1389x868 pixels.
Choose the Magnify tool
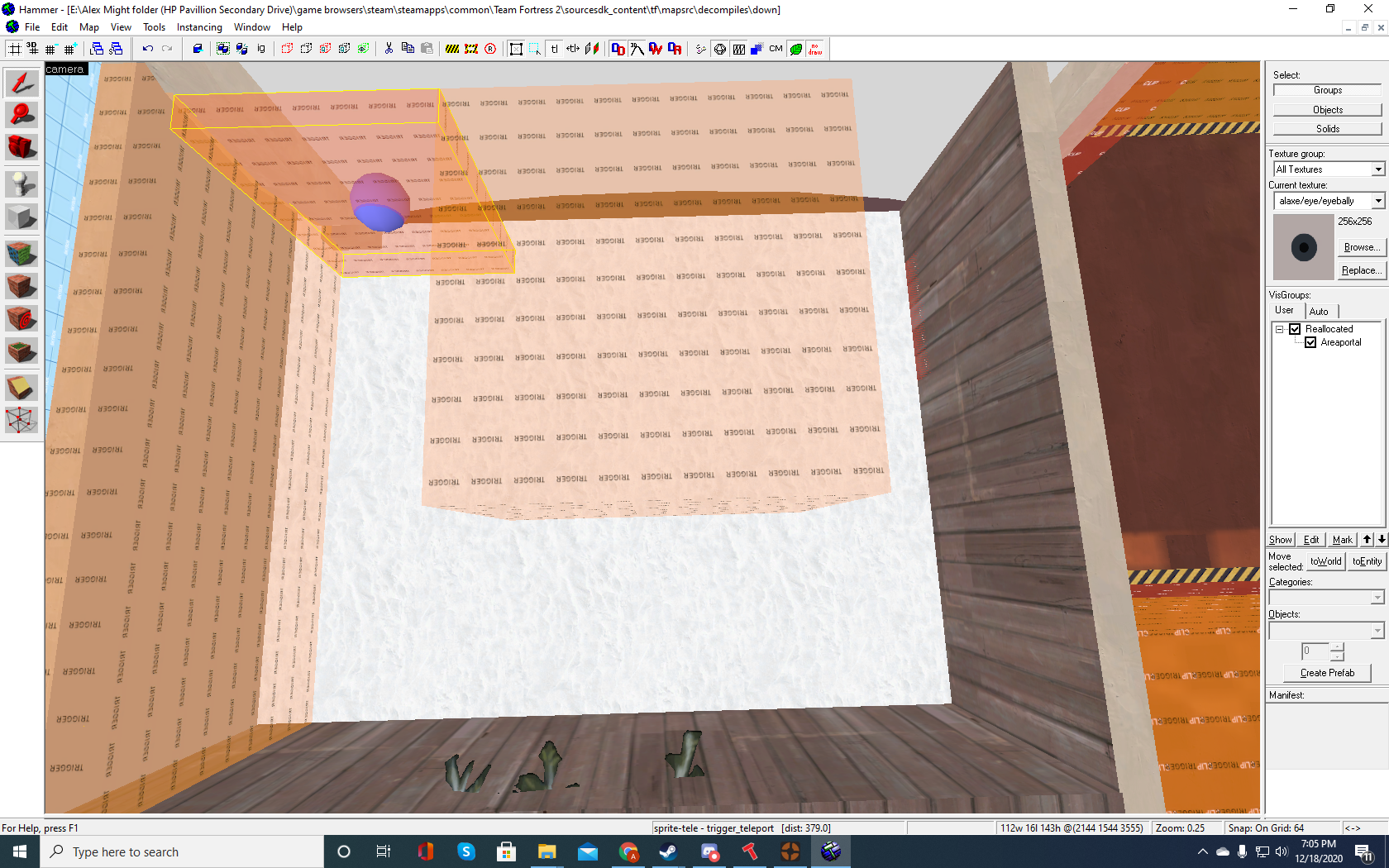[x=21, y=114]
